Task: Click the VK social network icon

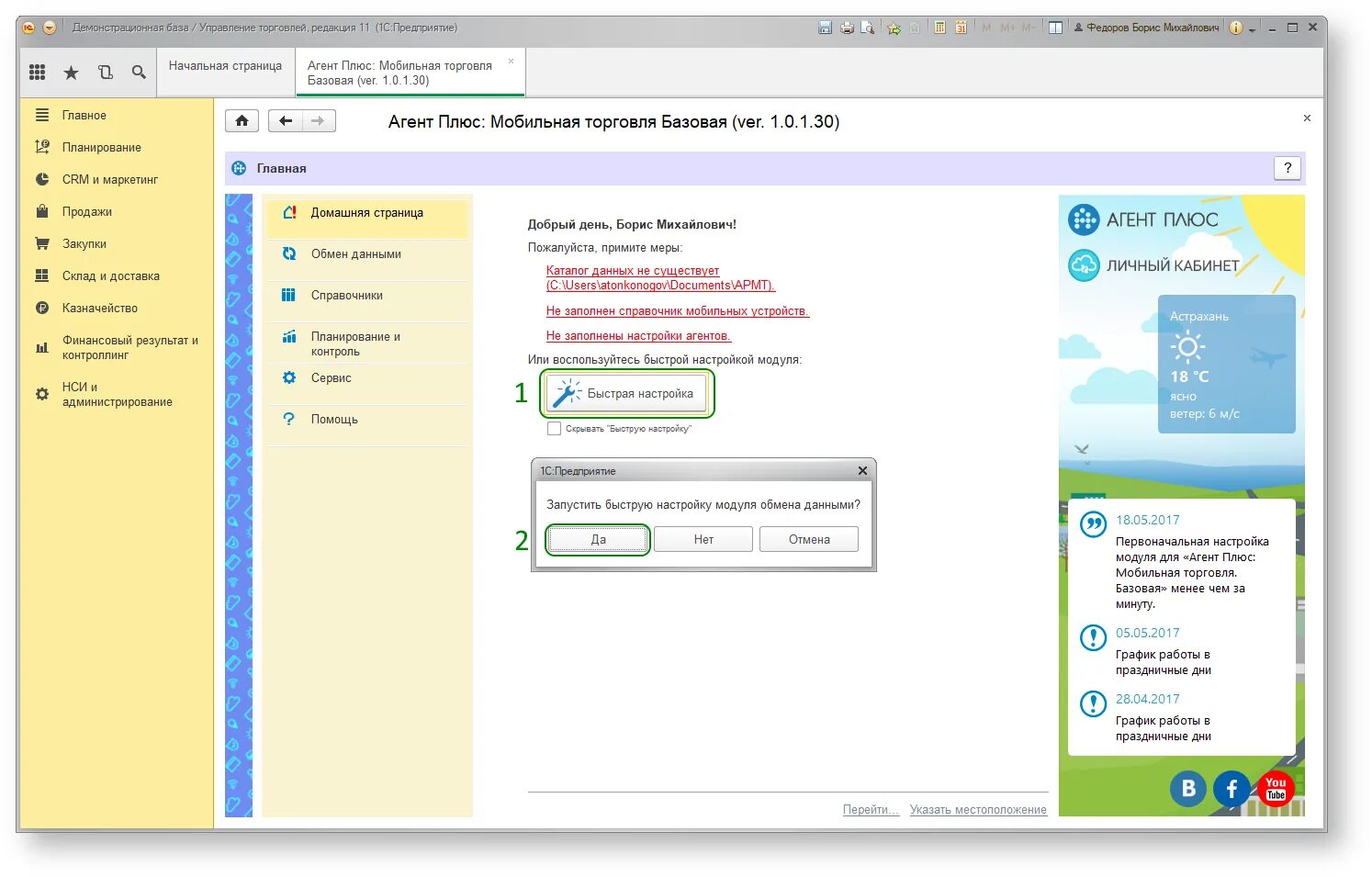Action: (1187, 788)
